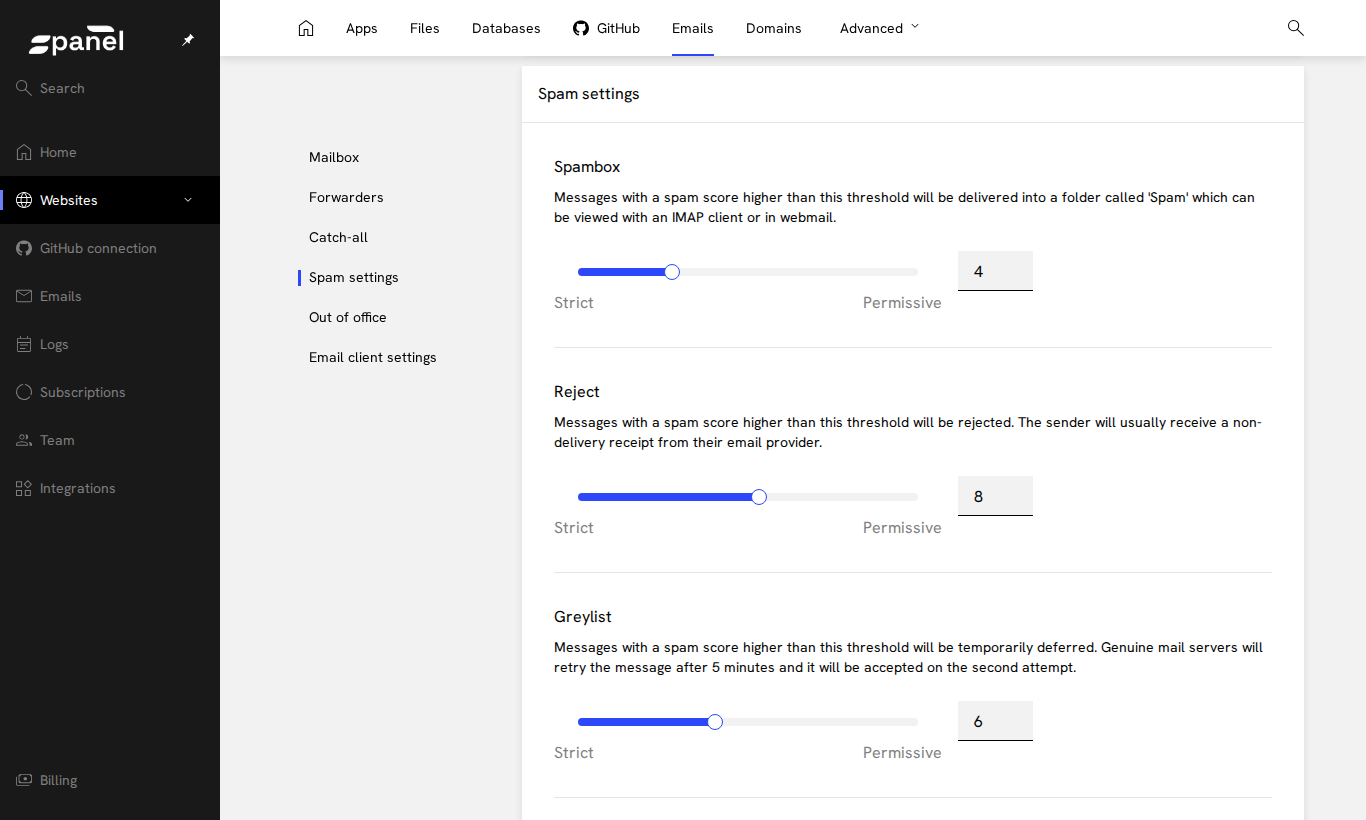
Task: Open Out of office settings
Action: pos(348,317)
